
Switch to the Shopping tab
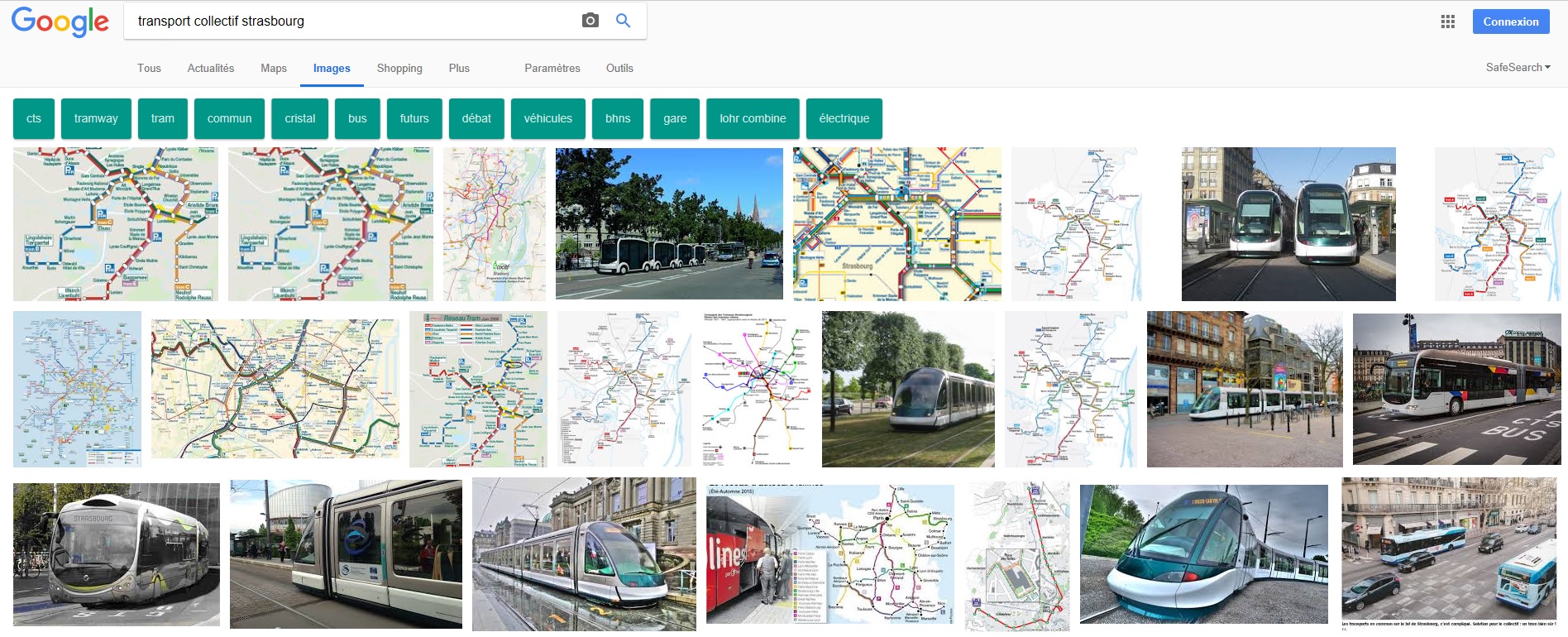coord(399,68)
